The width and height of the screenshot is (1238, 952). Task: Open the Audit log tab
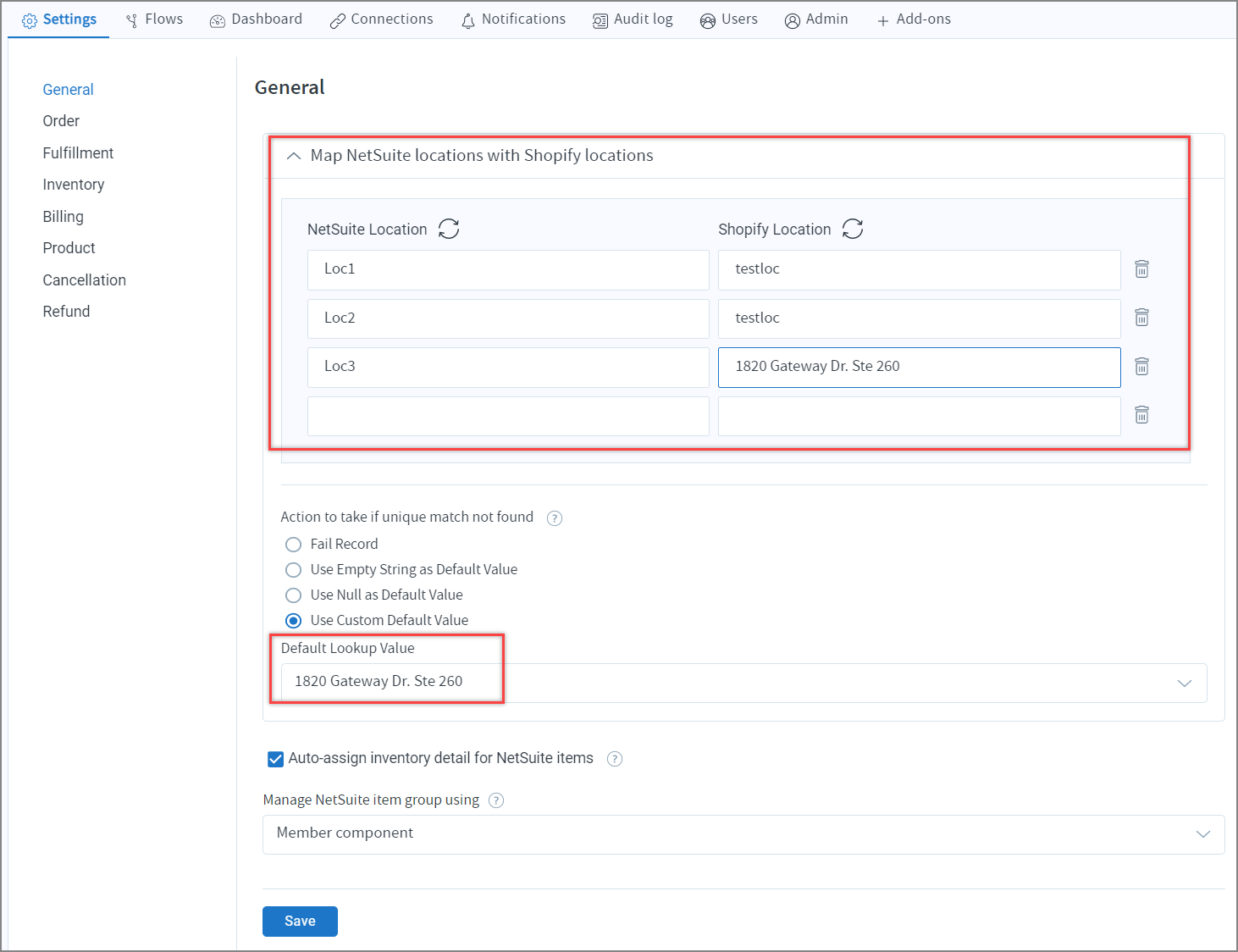[633, 19]
